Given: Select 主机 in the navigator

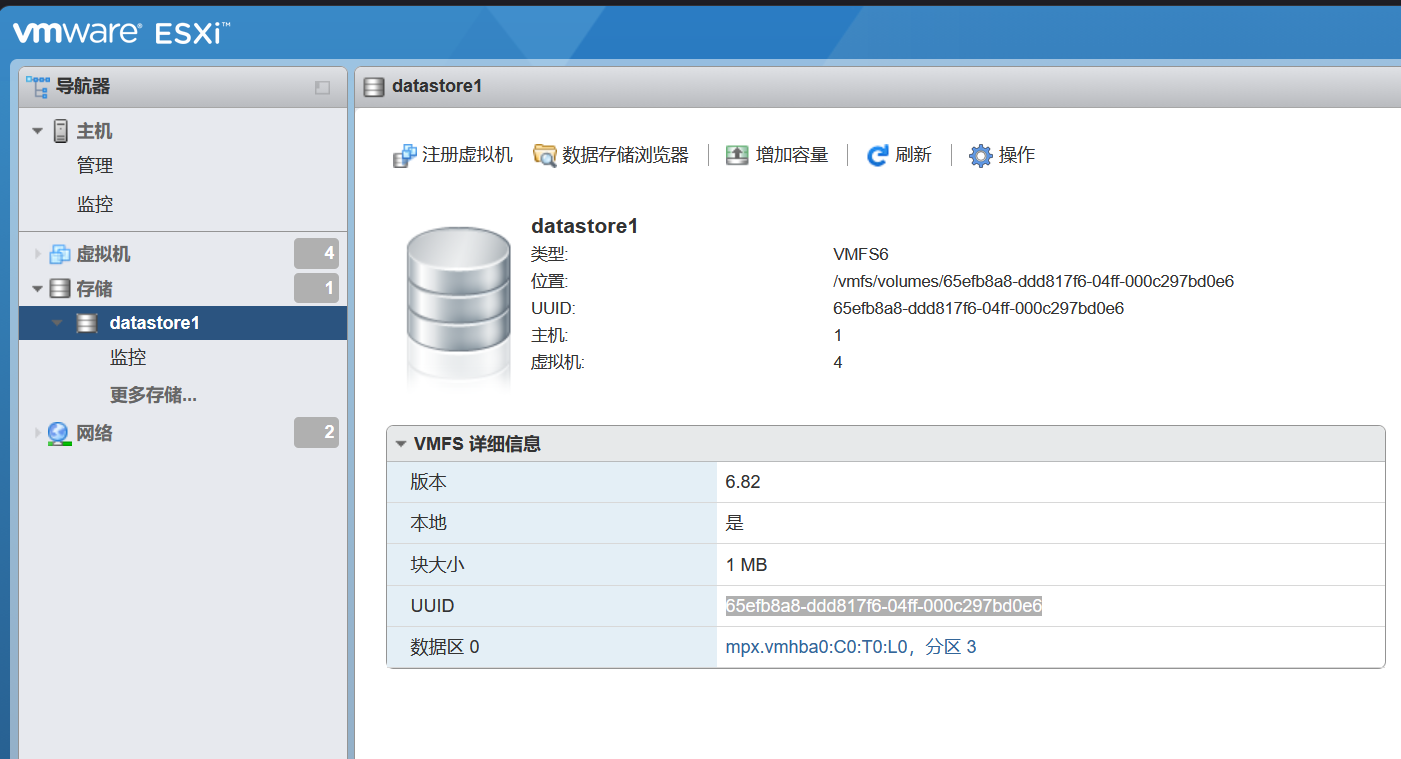Looking at the screenshot, I should click(x=94, y=131).
